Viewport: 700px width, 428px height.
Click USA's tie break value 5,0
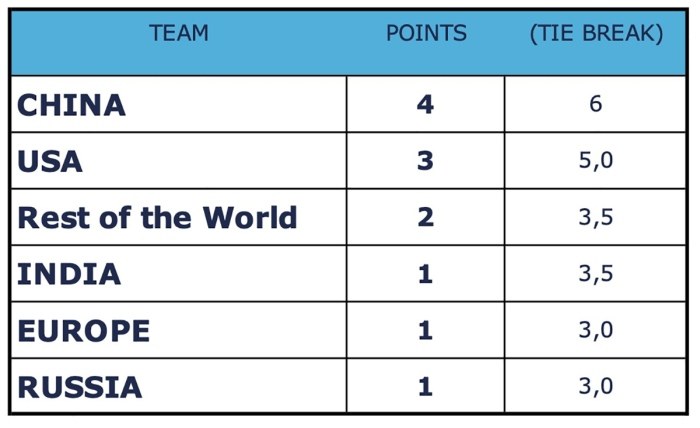click(x=596, y=161)
